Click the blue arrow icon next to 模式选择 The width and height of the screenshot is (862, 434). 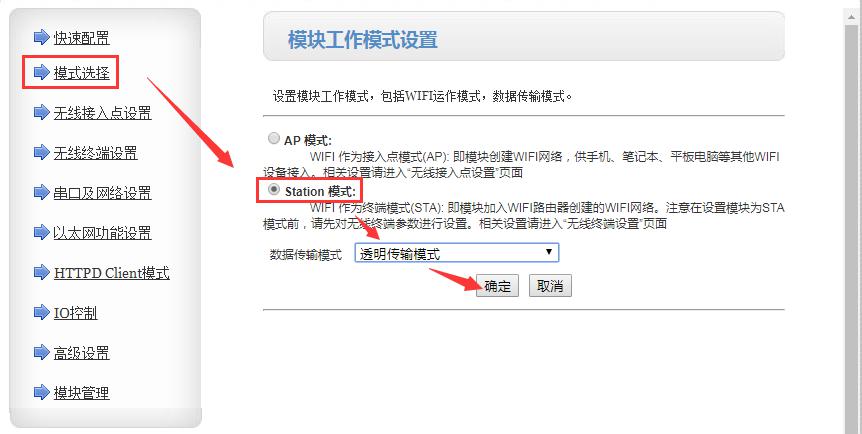42,72
